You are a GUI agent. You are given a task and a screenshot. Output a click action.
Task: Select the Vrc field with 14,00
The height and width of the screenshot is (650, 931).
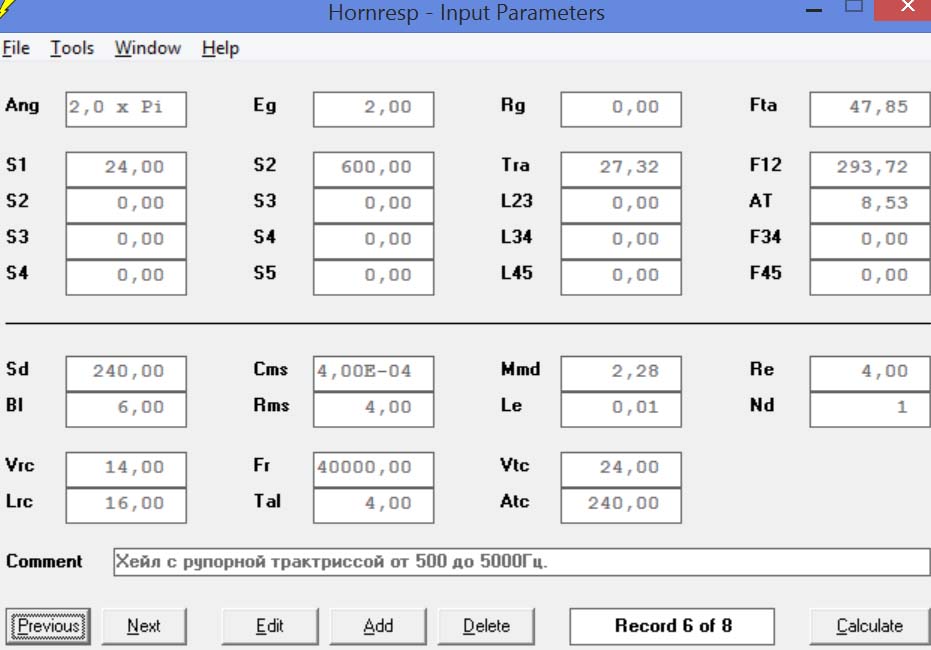[x=126, y=470]
